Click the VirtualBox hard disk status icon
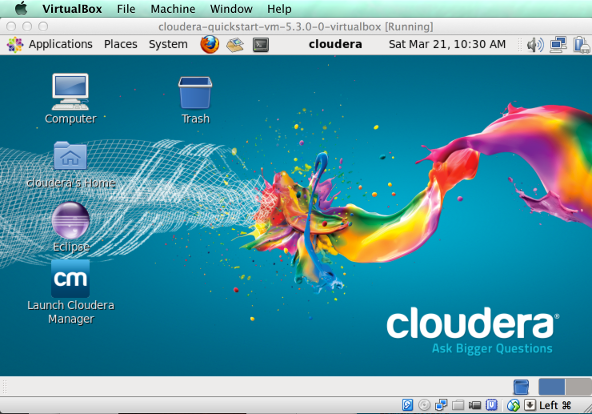 click(x=407, y=405)
